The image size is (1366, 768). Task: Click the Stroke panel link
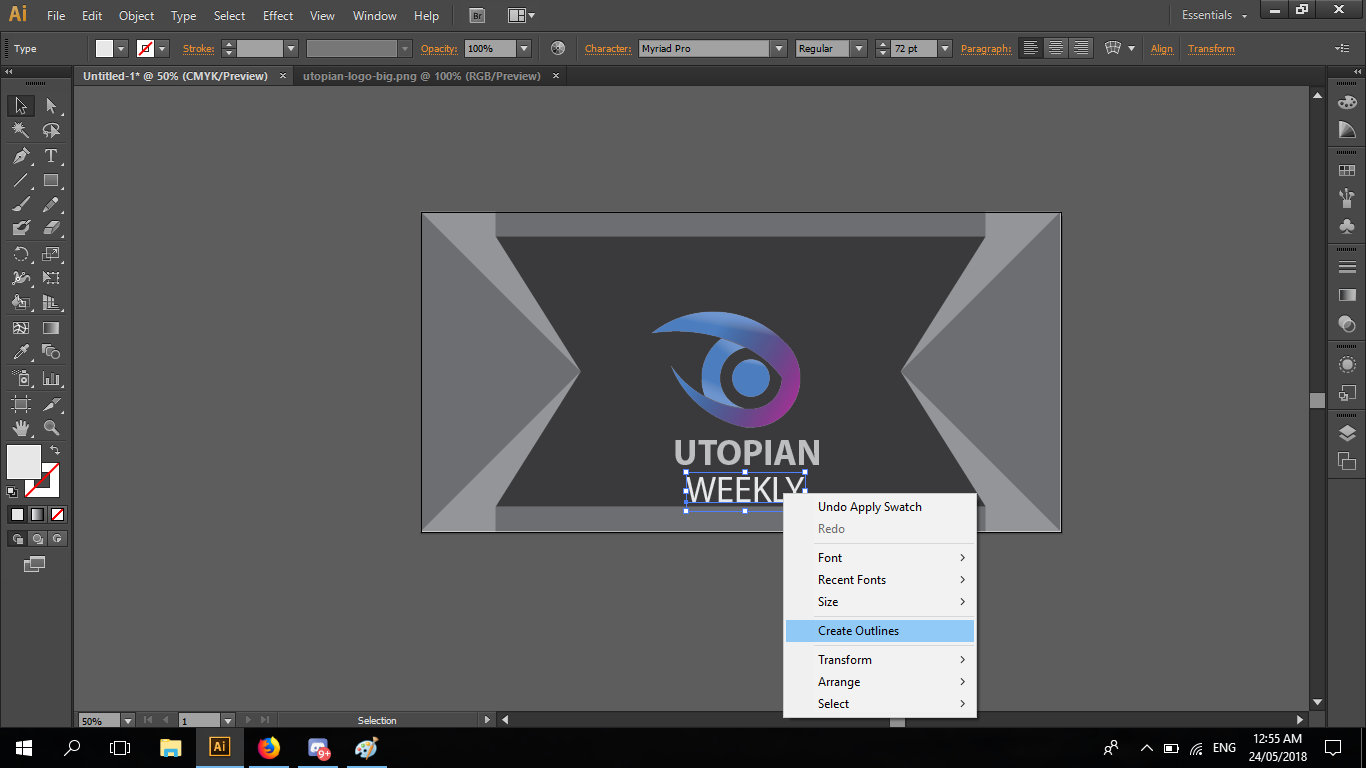point(198,48)
